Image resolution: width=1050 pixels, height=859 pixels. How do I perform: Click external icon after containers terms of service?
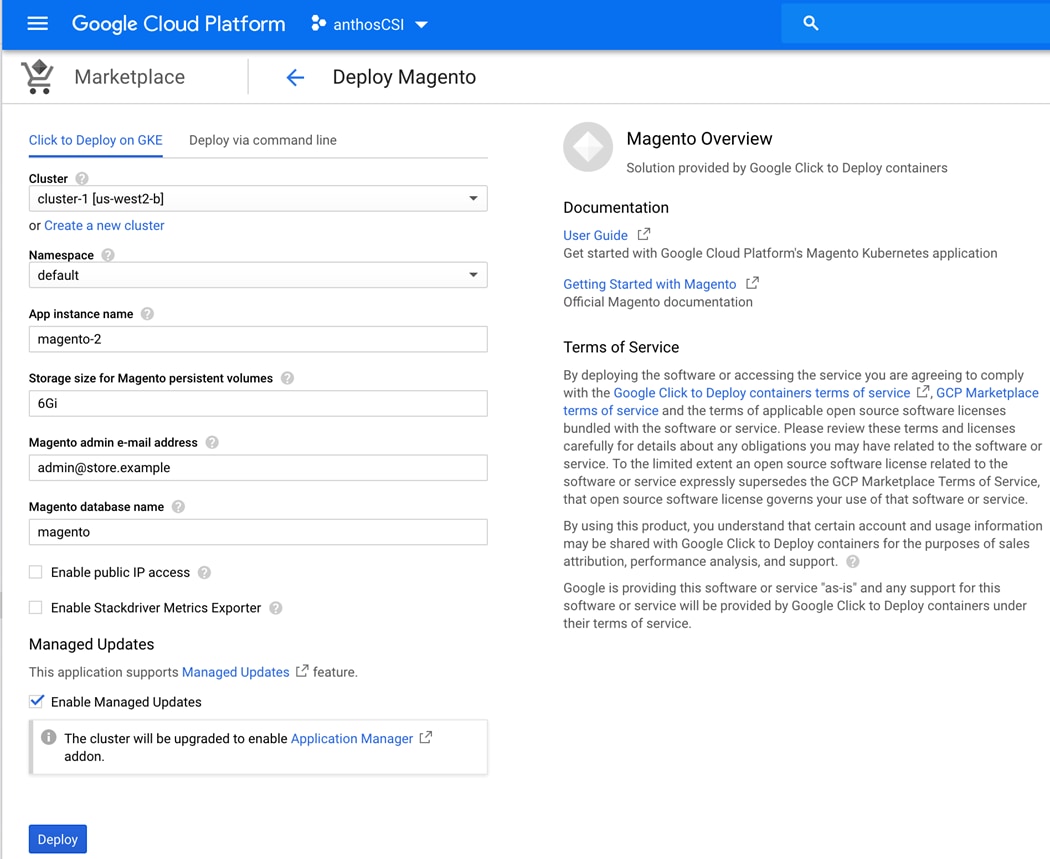coord(923,392)
